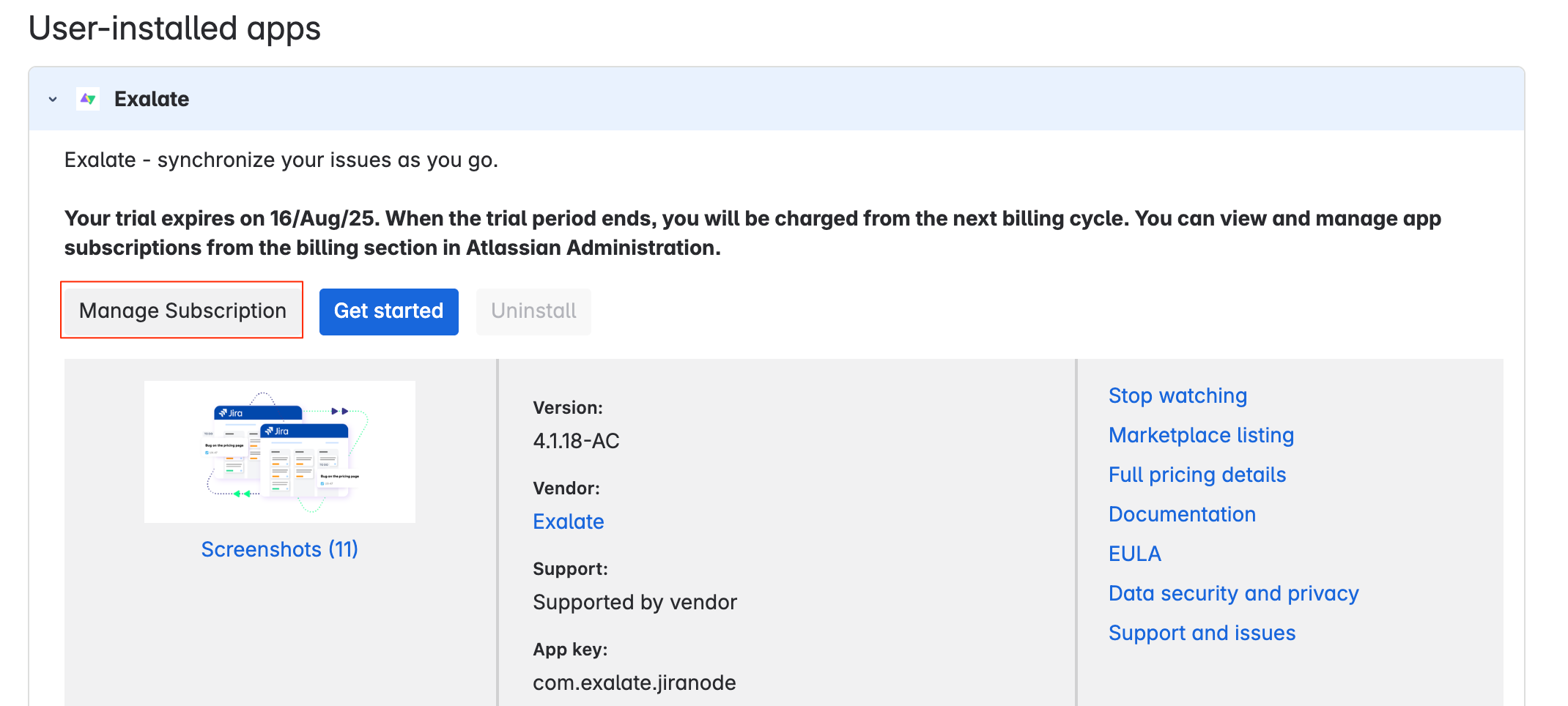Open the EULA link
The image size is (1568, 706).
tap(1135, 554)
